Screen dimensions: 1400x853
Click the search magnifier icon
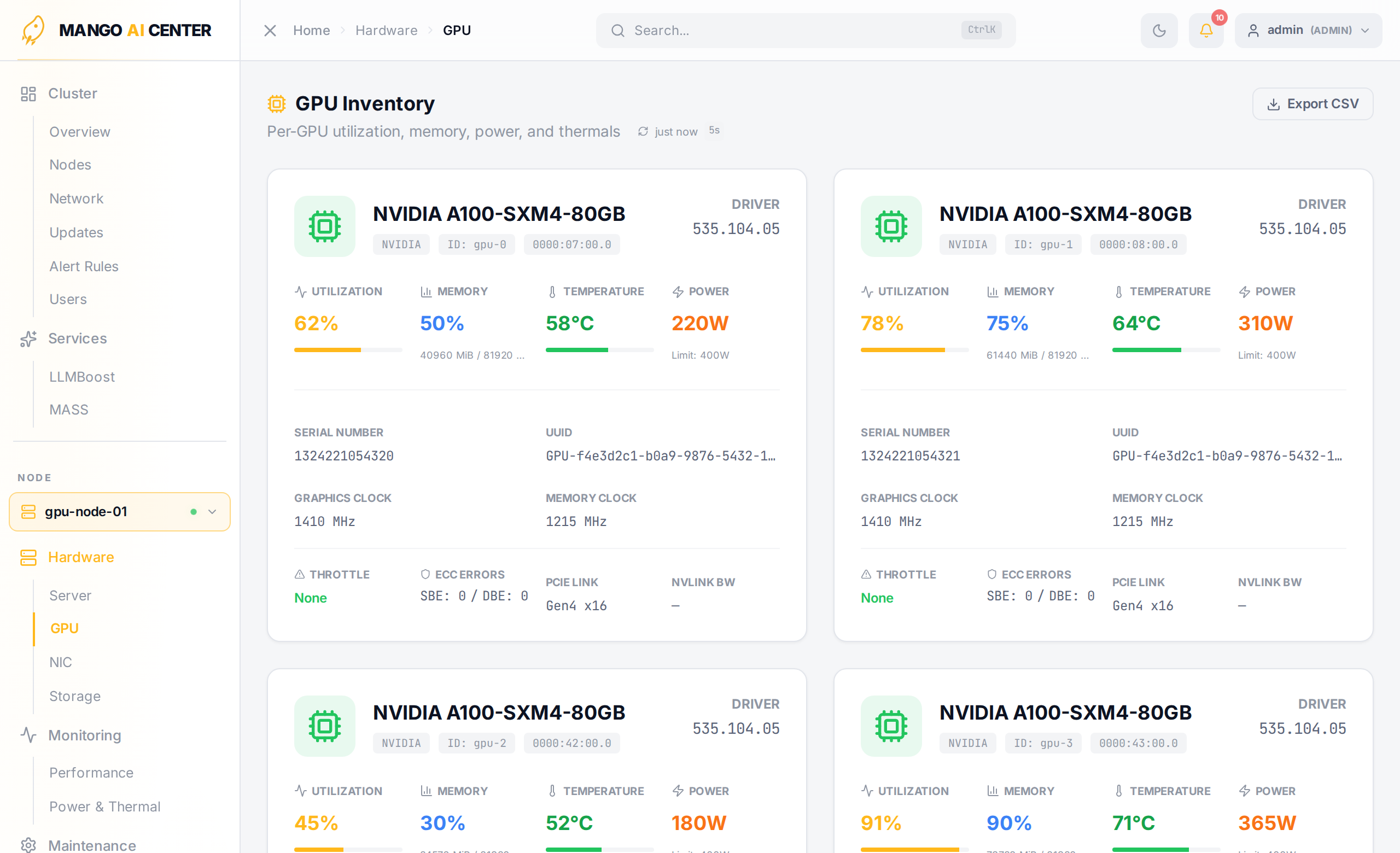617,30
